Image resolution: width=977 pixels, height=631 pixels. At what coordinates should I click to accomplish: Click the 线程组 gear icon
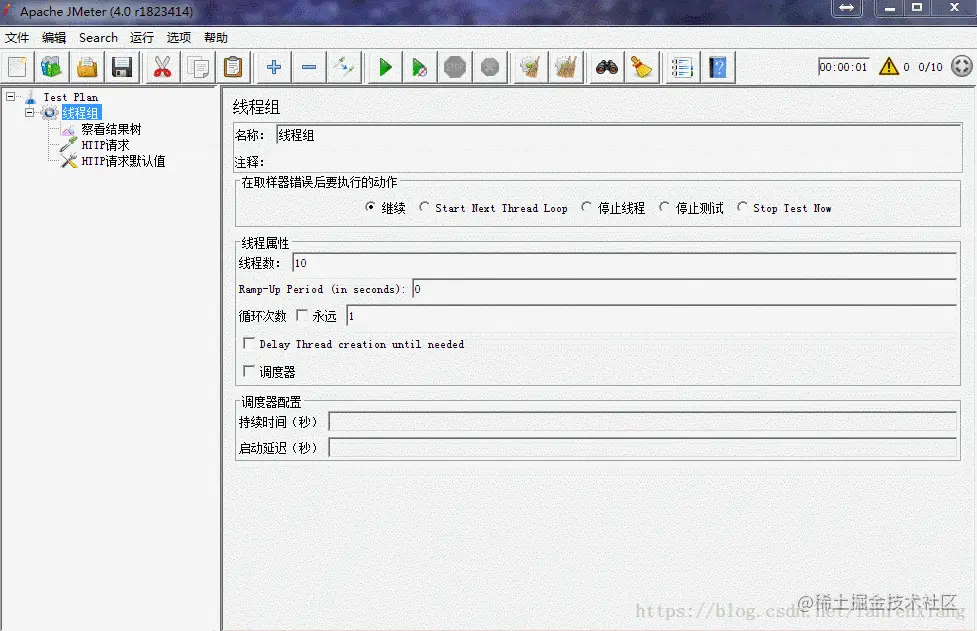point(50,113)
